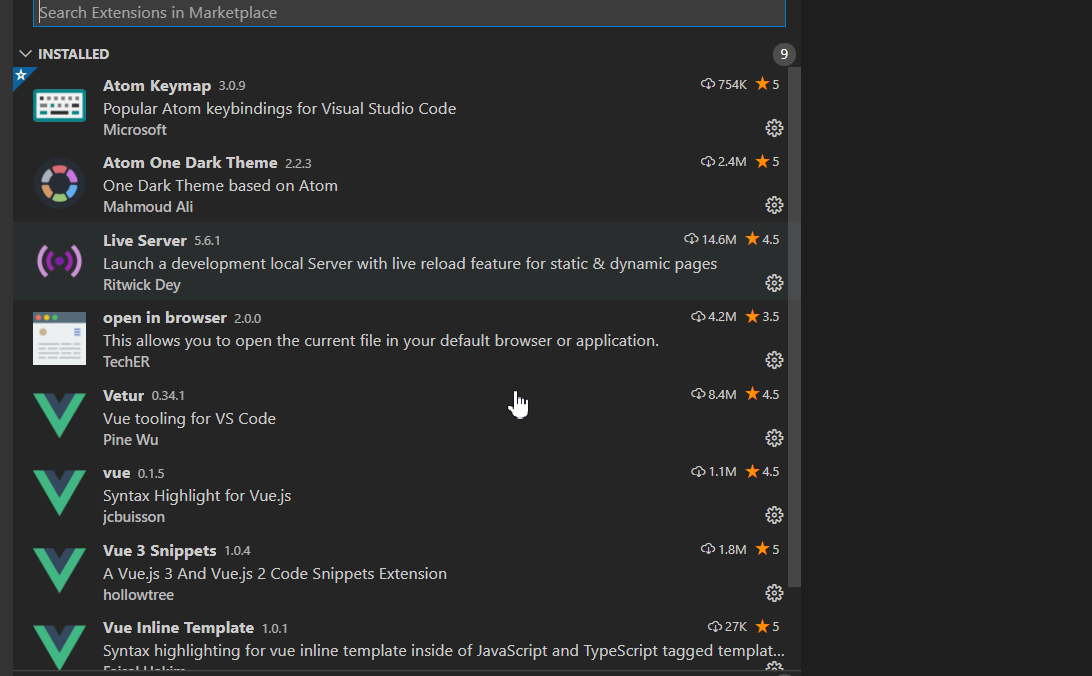Click vue extension 1.1M download count
This screenshot has width=1092, height=676.
714,472
